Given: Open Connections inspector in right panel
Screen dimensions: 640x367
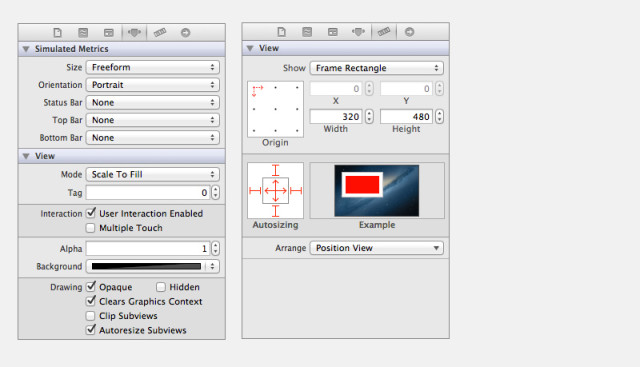Looking at the screenshot, I should click(409, 32).
